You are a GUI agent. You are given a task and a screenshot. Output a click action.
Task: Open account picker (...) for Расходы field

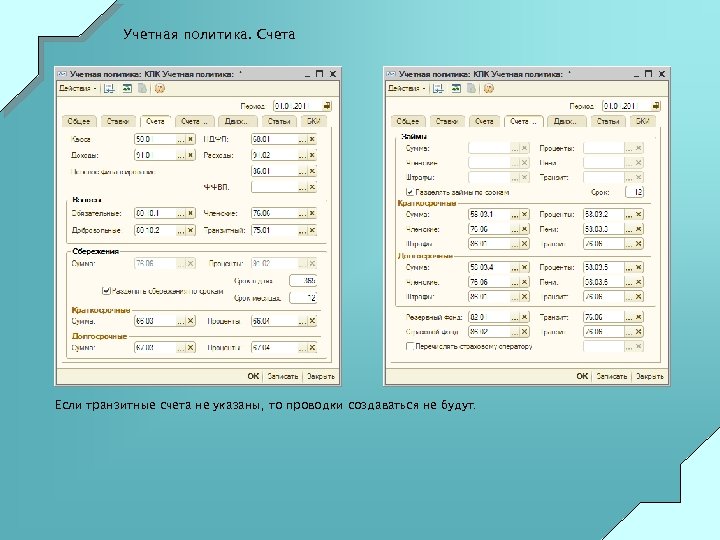coord(303,155)
